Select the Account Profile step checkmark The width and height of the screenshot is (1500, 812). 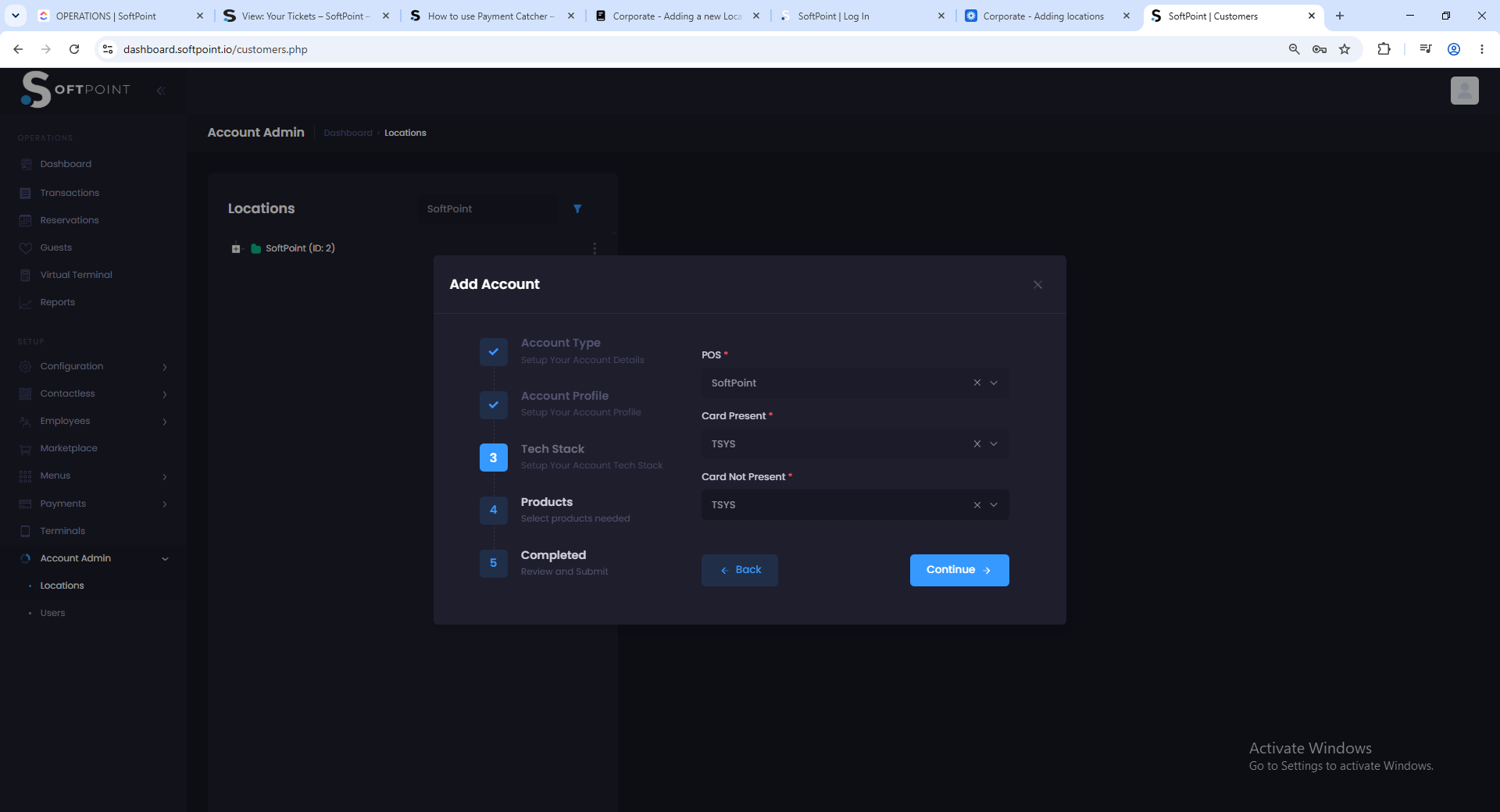click(x=494, y=405)
